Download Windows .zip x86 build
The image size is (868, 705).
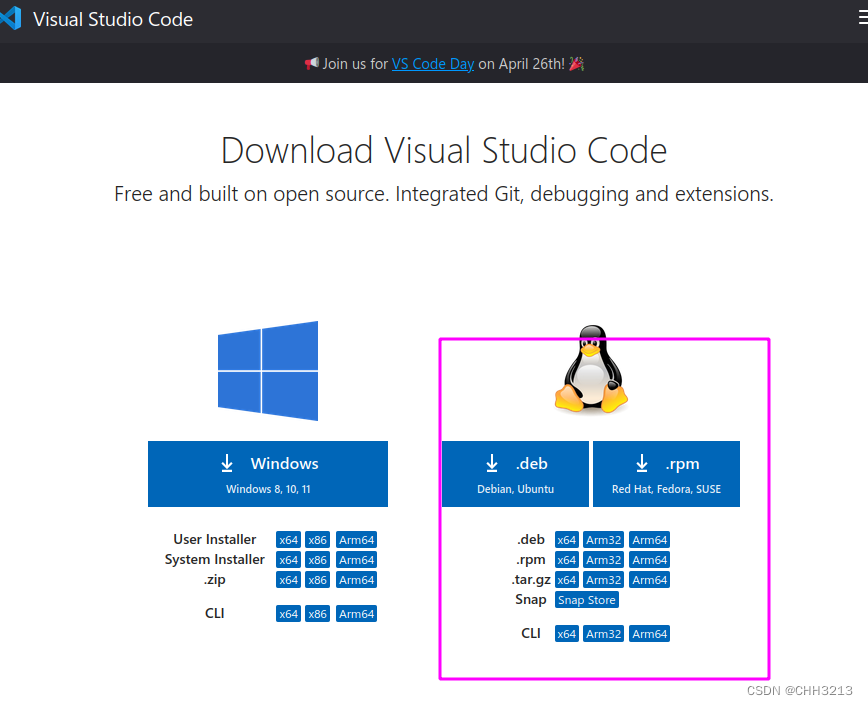click(x=317, y=579)
